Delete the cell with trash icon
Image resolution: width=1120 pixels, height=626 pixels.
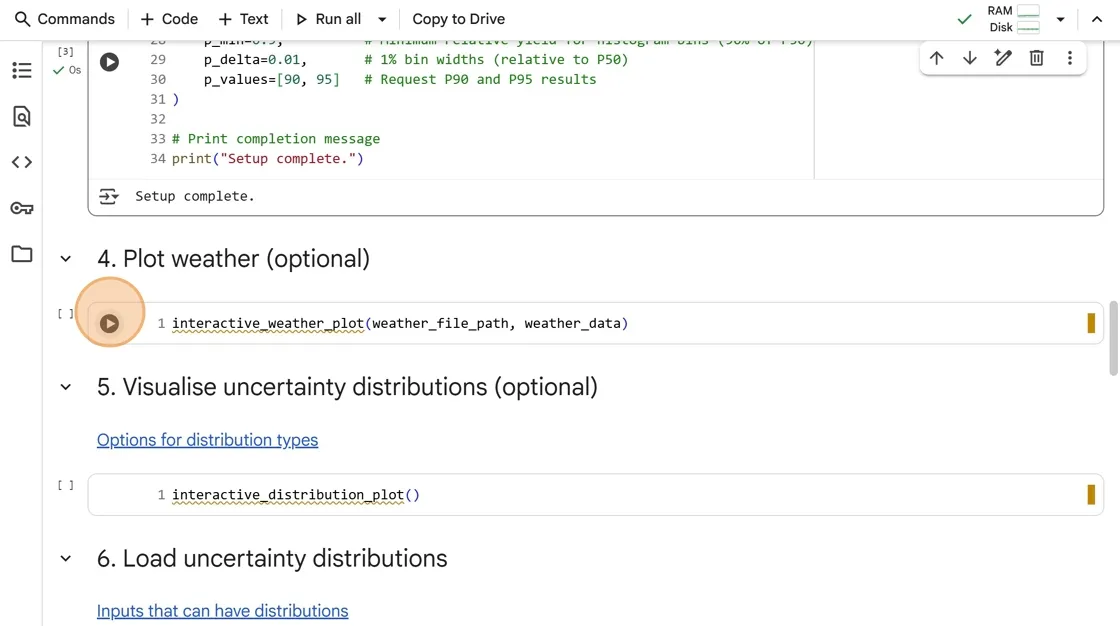coord(1036,58)
